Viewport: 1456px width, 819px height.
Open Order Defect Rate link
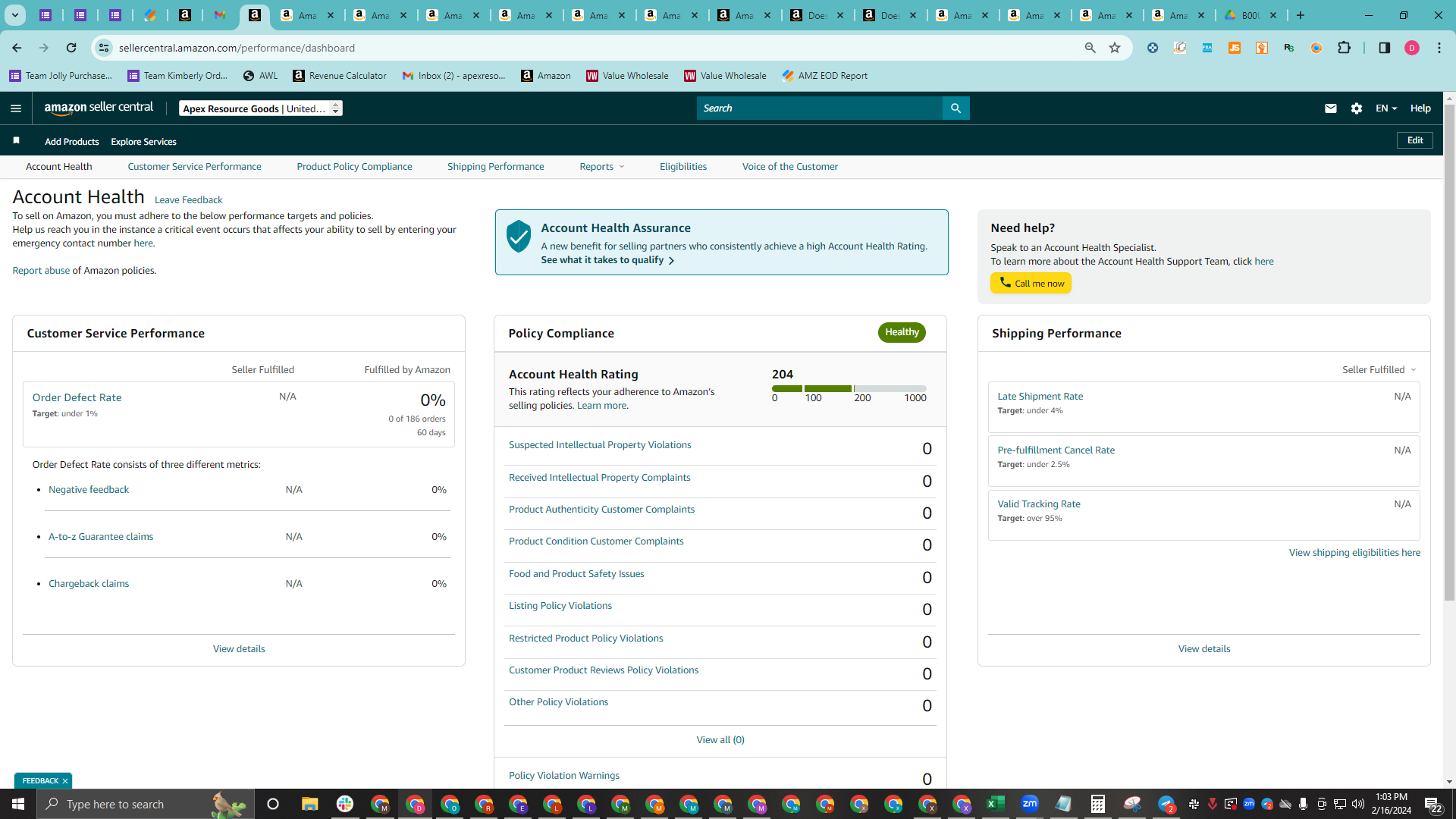click(77, 397)
